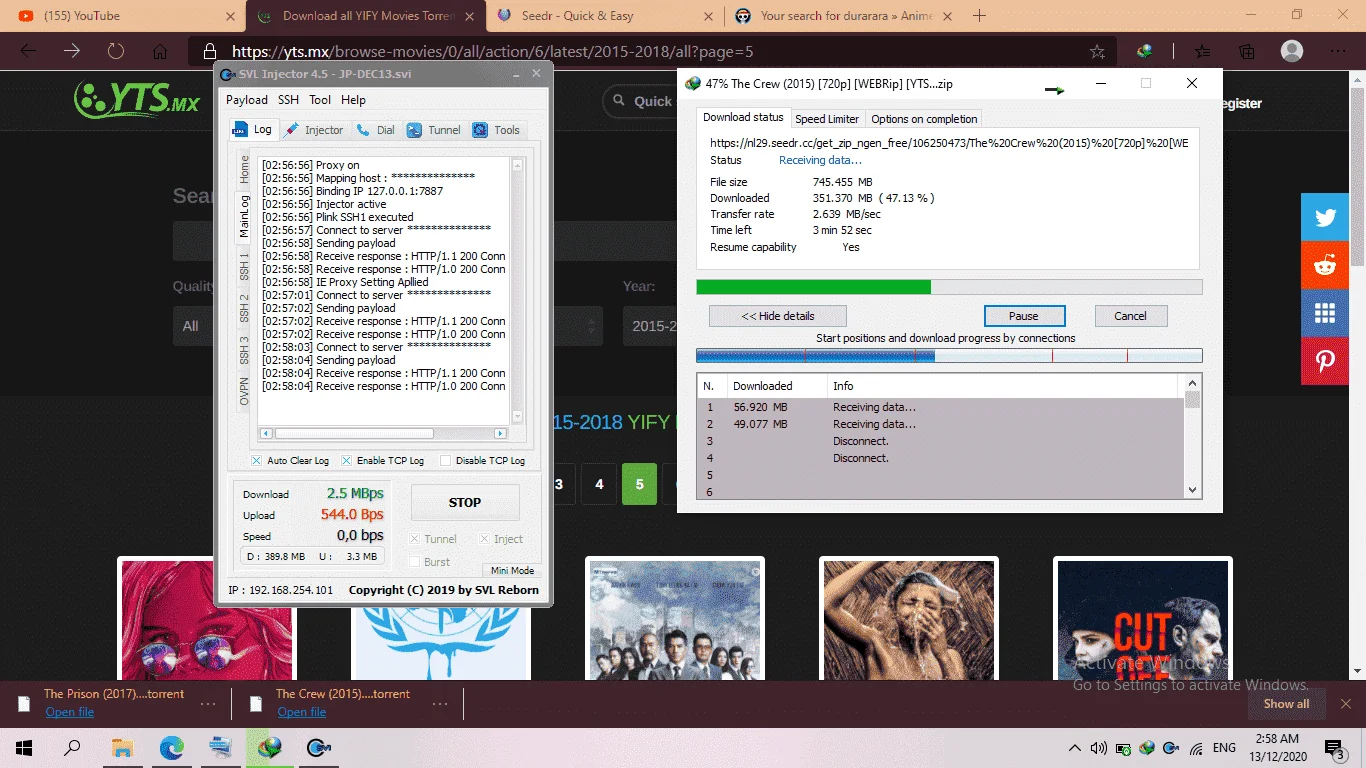Open options for The Prison torrent download

coord(208,704)
